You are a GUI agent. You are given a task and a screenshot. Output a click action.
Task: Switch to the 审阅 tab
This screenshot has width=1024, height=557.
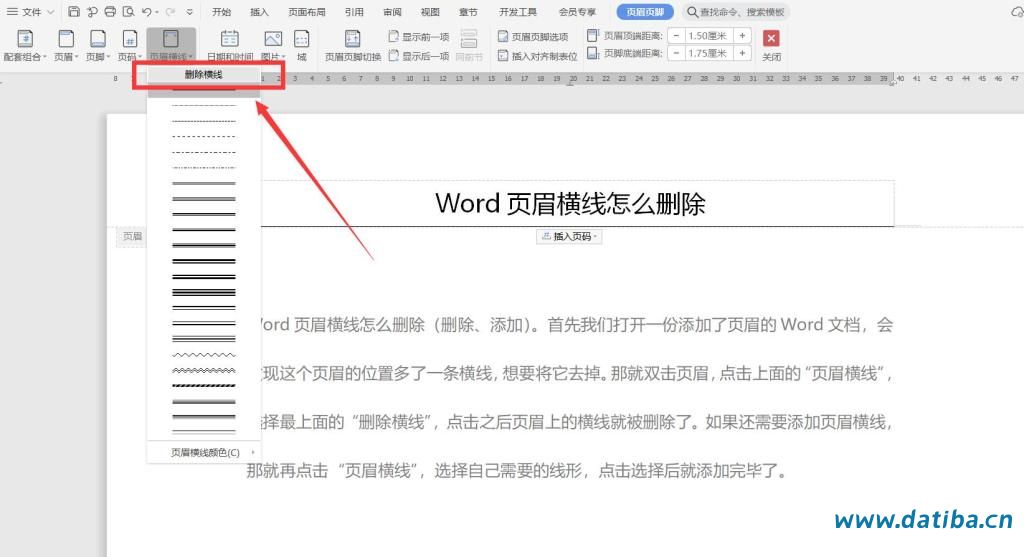click(392, 12)
